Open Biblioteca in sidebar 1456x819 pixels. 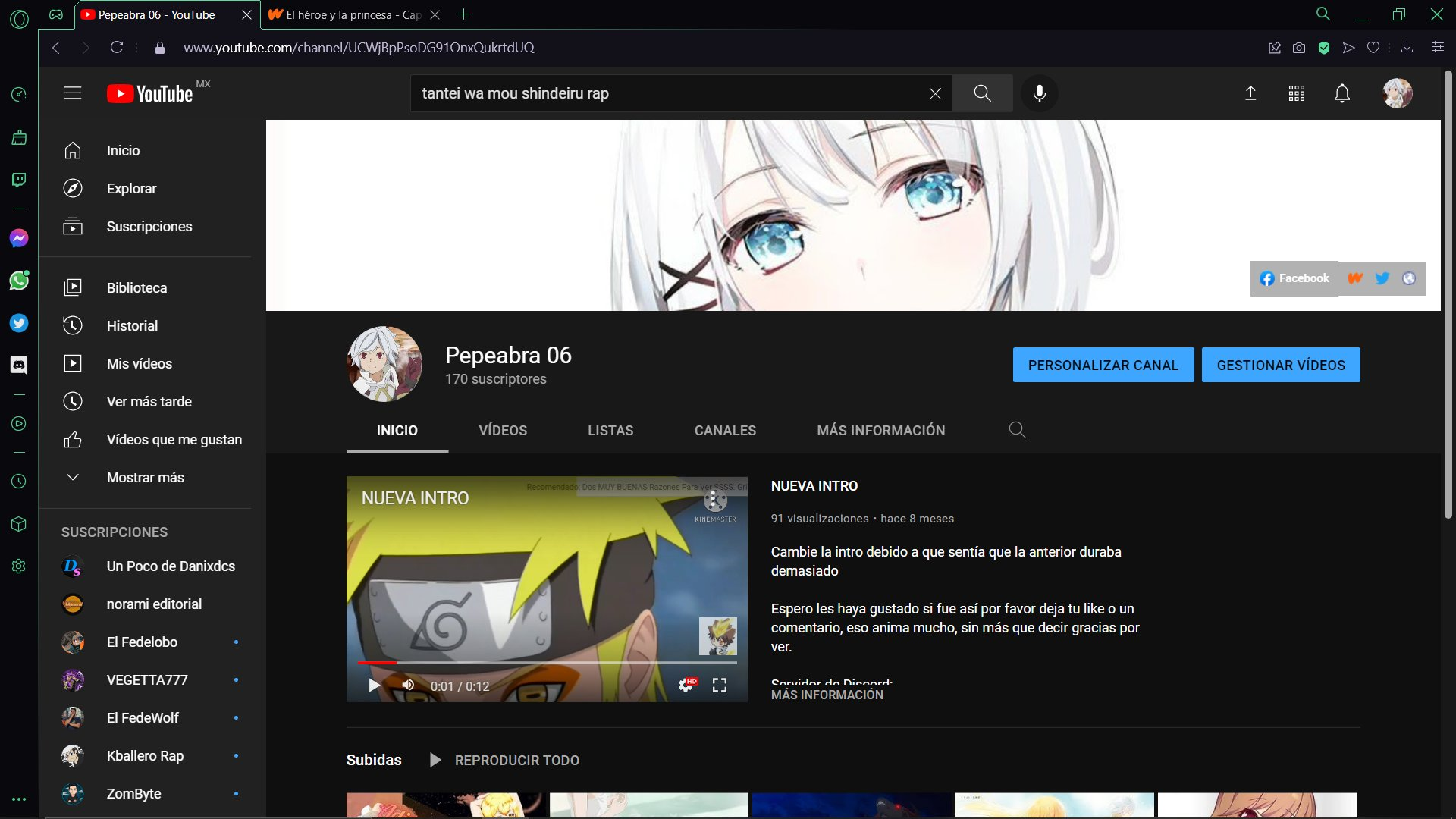click(145, 288)
